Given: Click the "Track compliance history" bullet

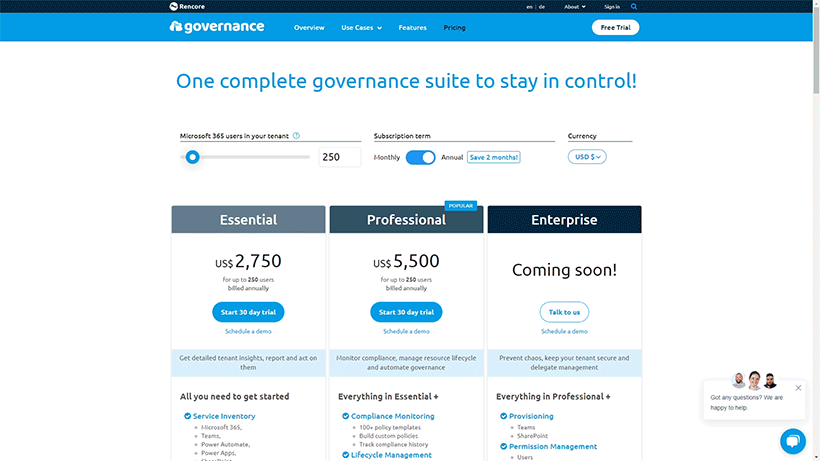Looking at the screenshot, I should (393, 444).
